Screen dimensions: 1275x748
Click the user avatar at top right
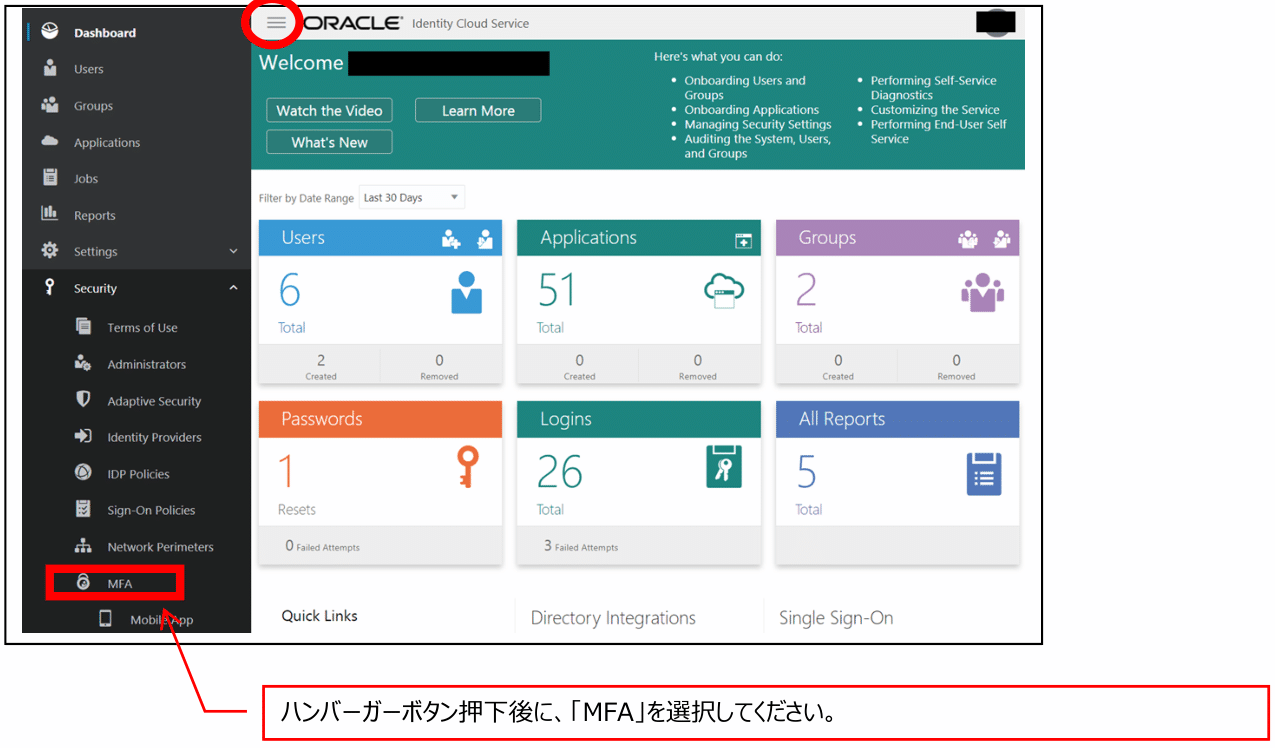click(x=996, y=22)
